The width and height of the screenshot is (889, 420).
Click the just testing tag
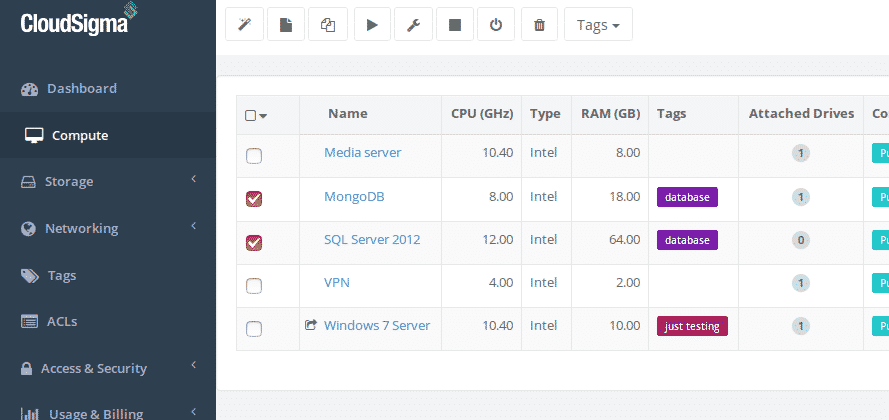coord(692,326)
